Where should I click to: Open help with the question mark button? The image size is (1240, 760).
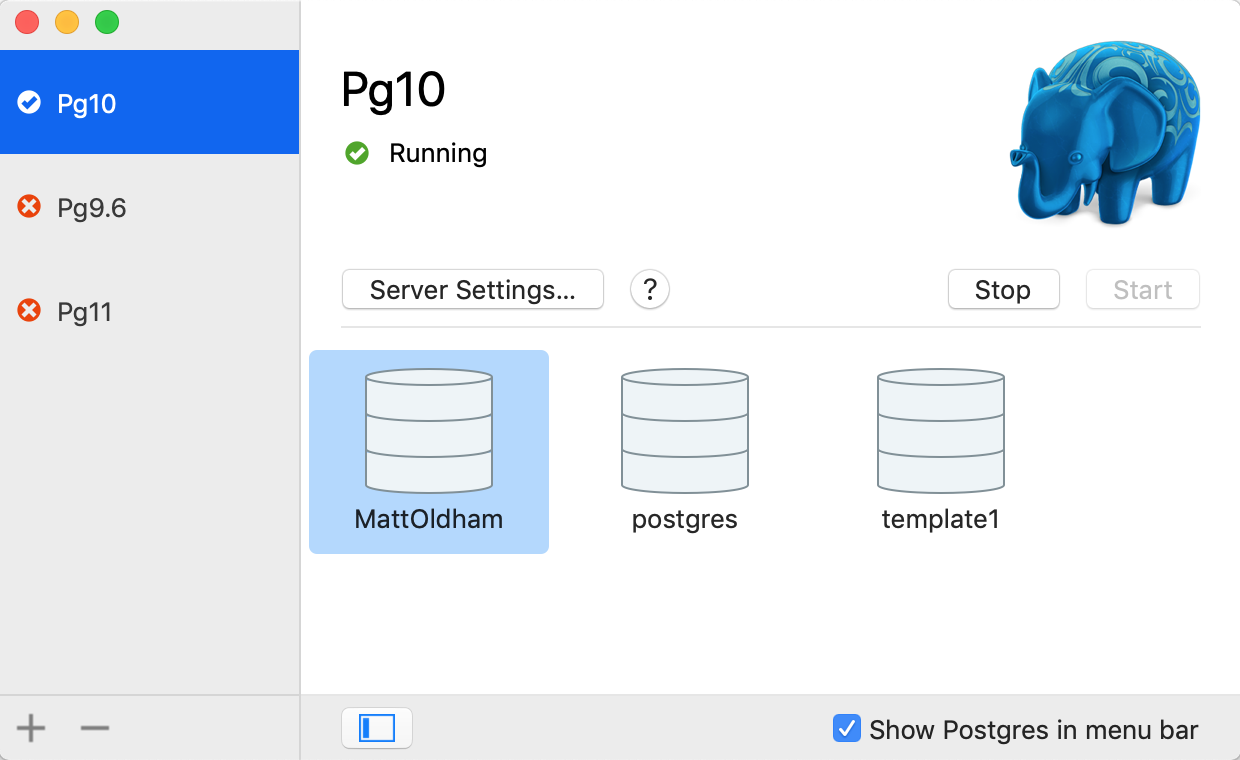pos(650,290)
